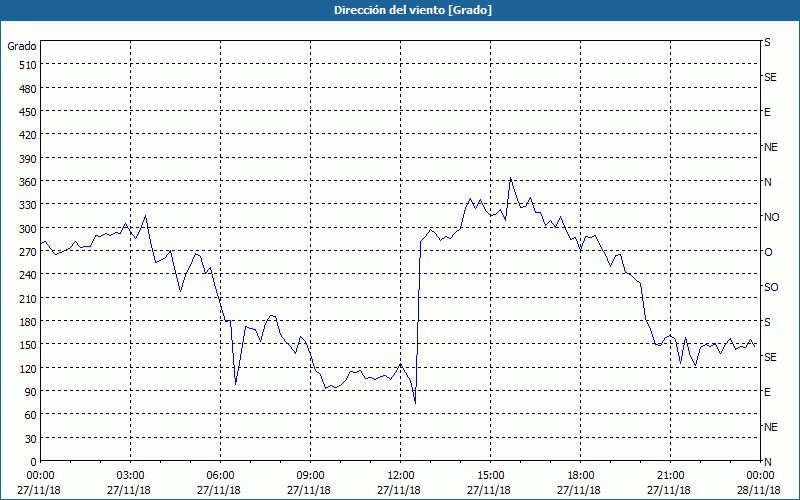Click the wind line peak near 360 degrees
Image resolution: width=800 pixels, height=500 pixels.
click(510, 178)
